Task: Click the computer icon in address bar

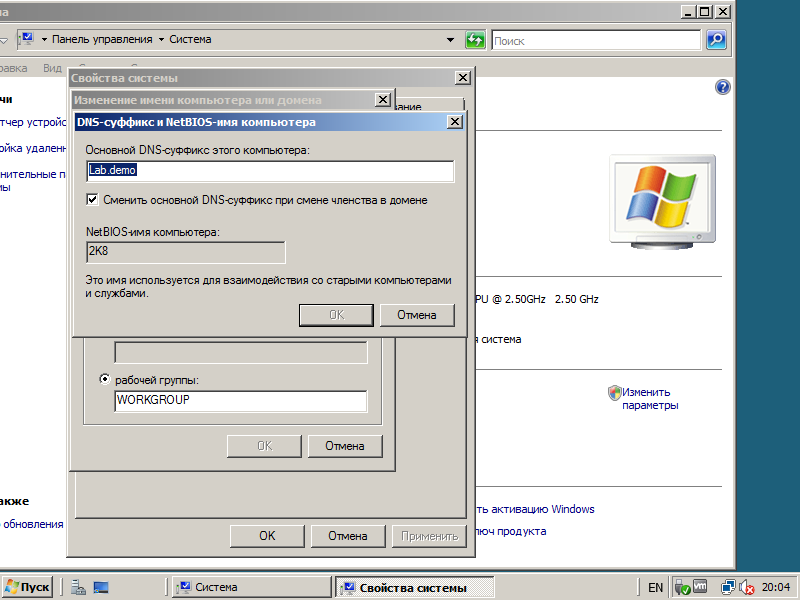Action: [27, 39]
